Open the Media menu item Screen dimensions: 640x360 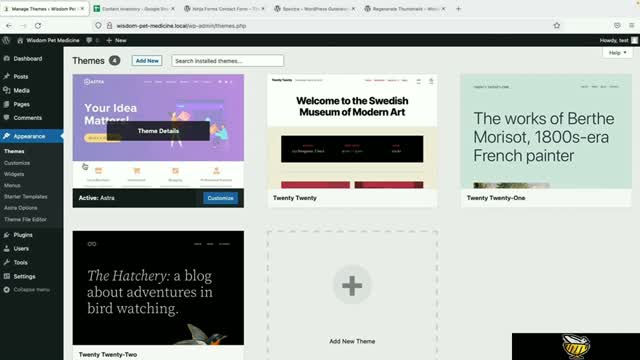(x=21, y=90)
